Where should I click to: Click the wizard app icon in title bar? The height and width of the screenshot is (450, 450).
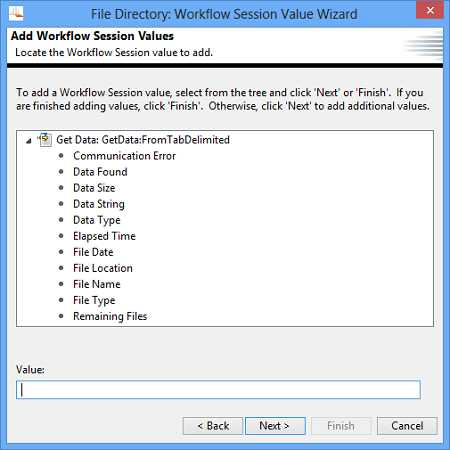[15, 14]
